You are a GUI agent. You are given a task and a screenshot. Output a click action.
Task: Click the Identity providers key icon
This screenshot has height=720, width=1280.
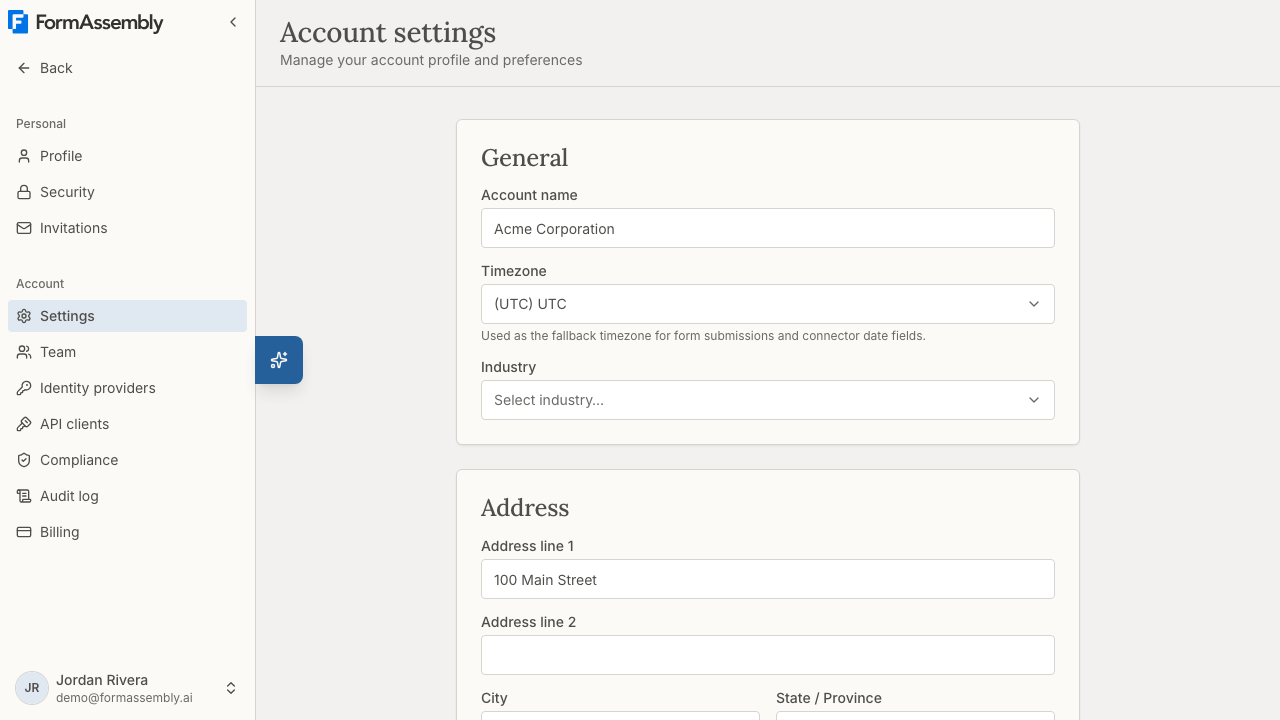[24, 388]
